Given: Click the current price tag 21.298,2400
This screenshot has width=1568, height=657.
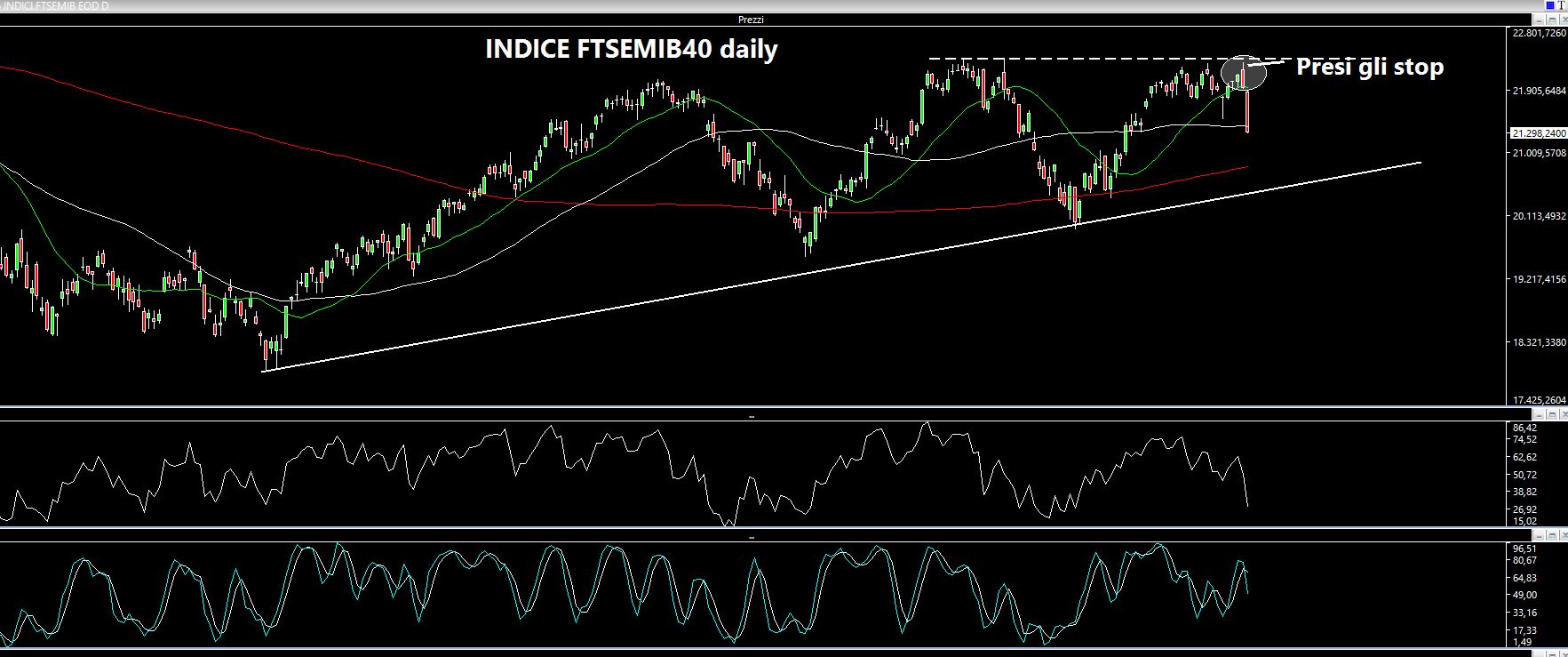Looking at the screenshot, I should tap(1539, 133).
